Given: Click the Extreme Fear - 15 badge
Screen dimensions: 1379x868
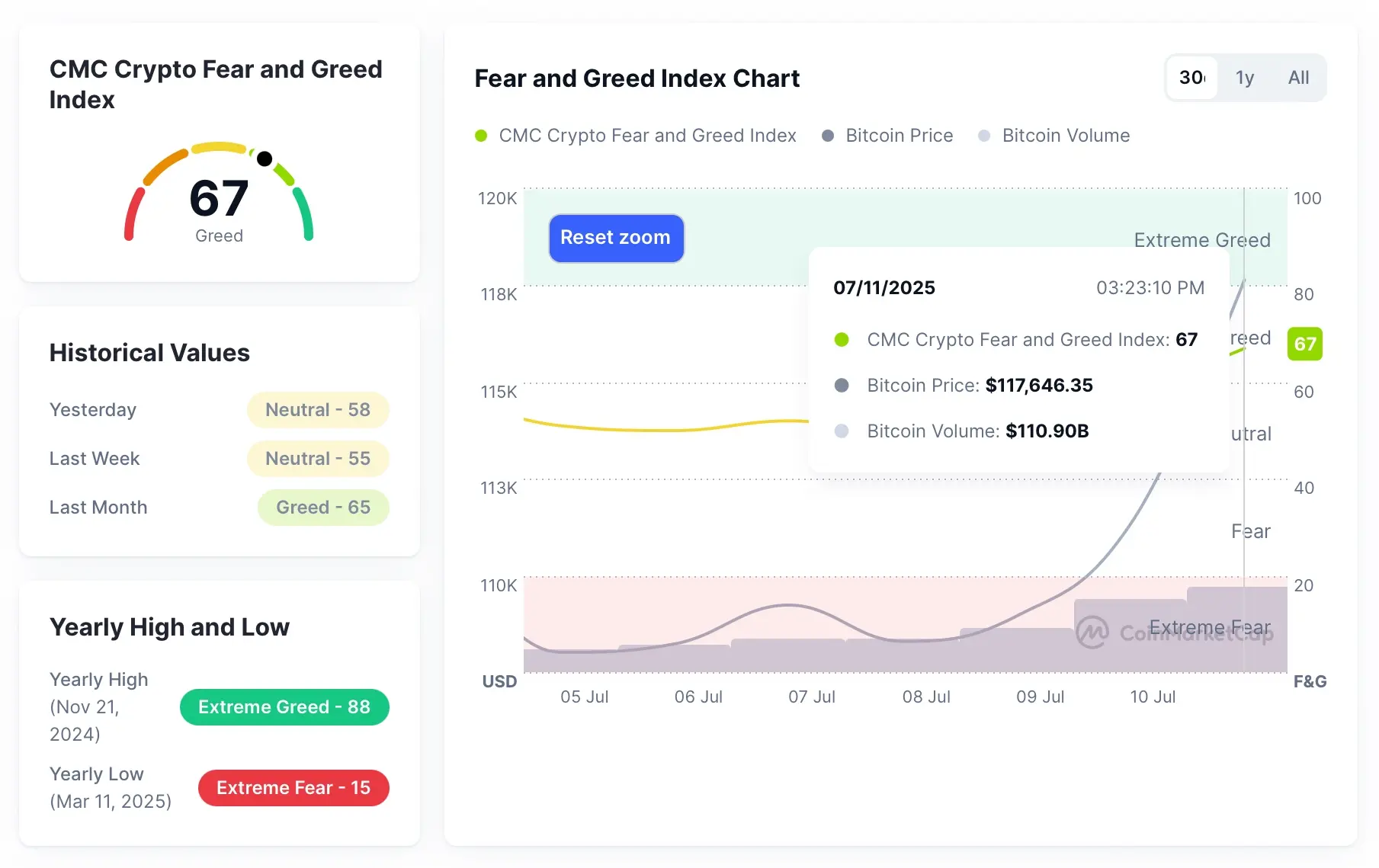Looking at the screenshot, I should click(293, 788).
